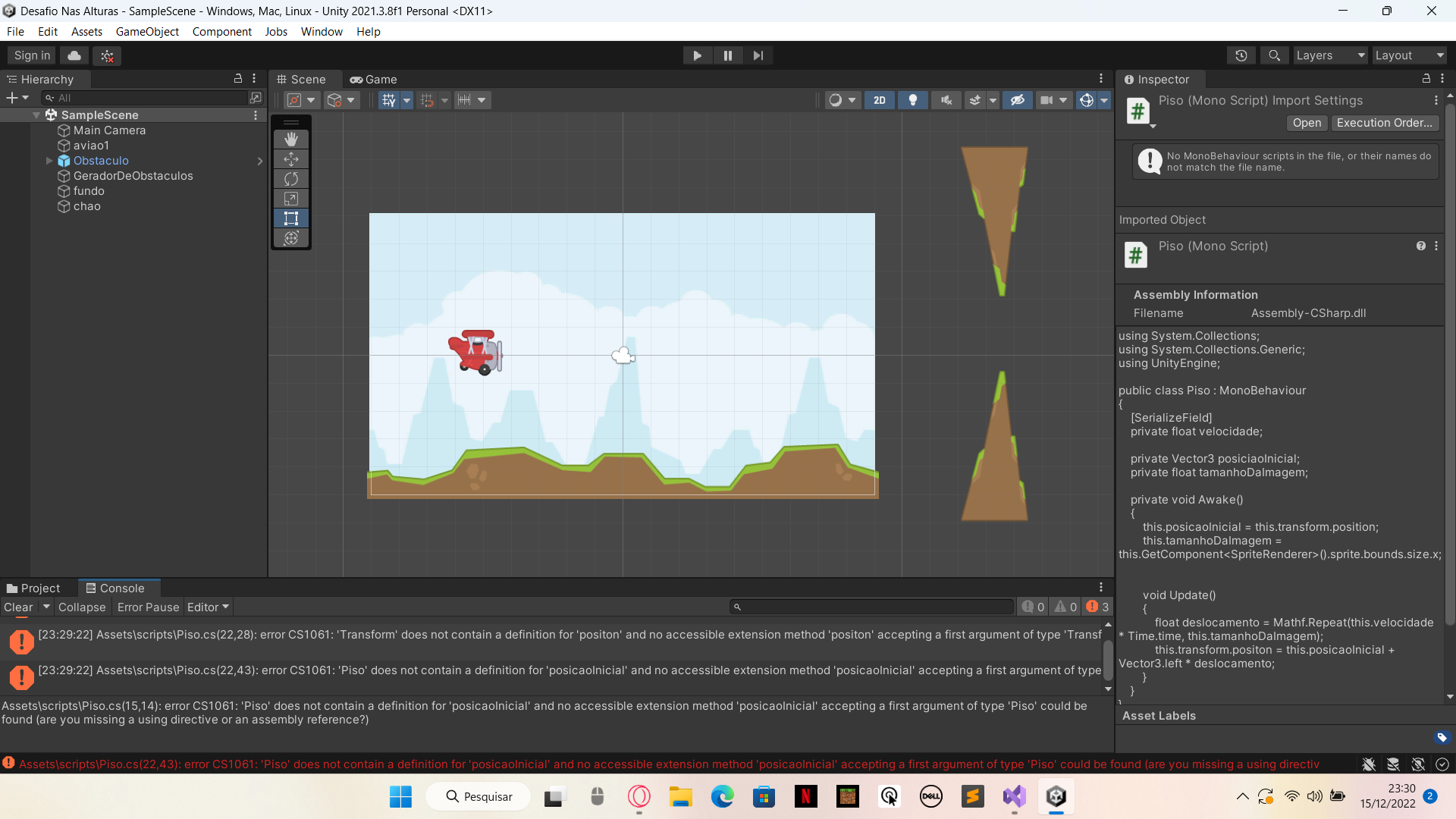Click Clear button in Console panel
Image resolution: width=1456 pixels, height=819 pixels.
pos(18,606)
